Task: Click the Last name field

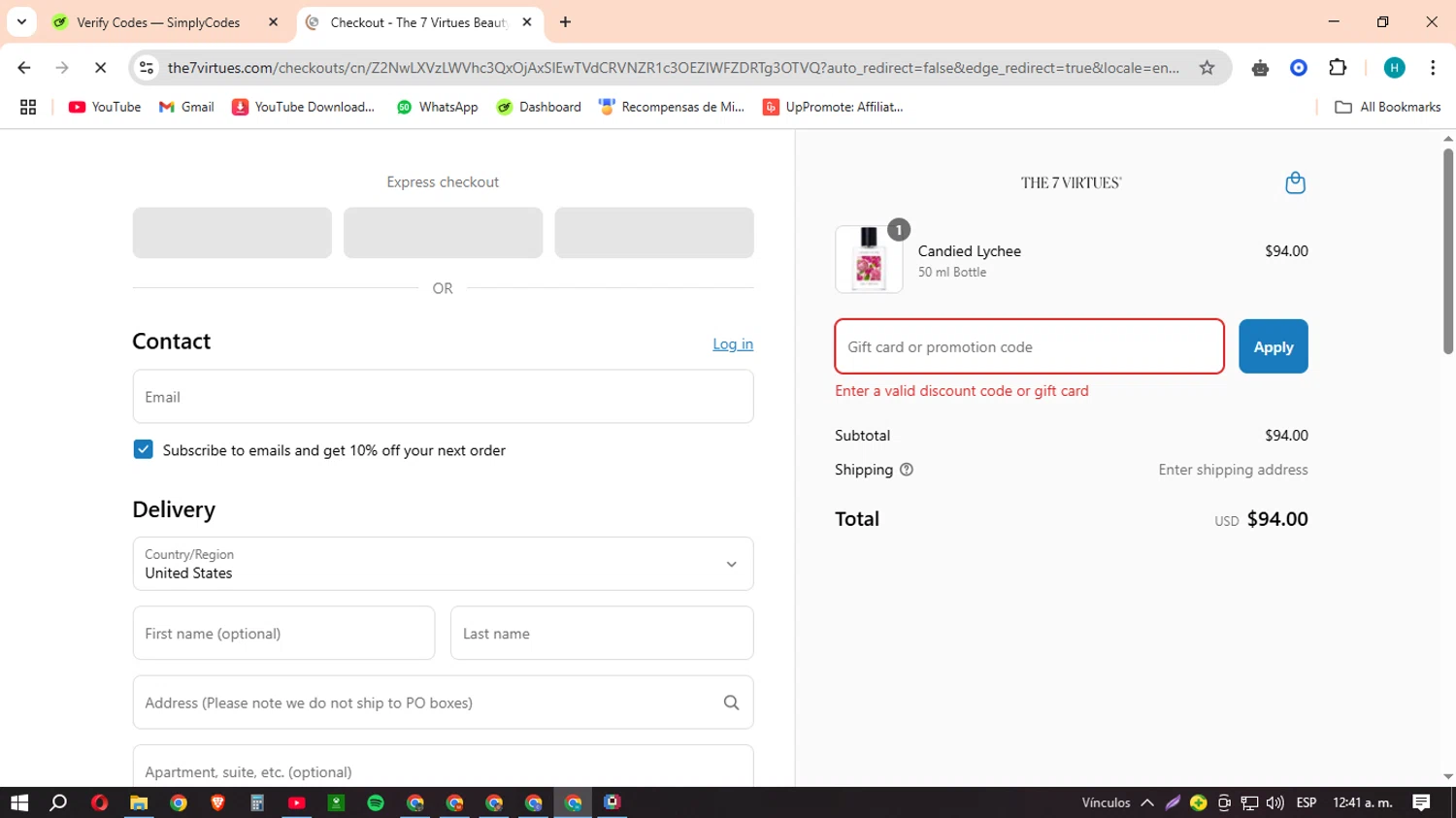Action: [x=602, y=634]
